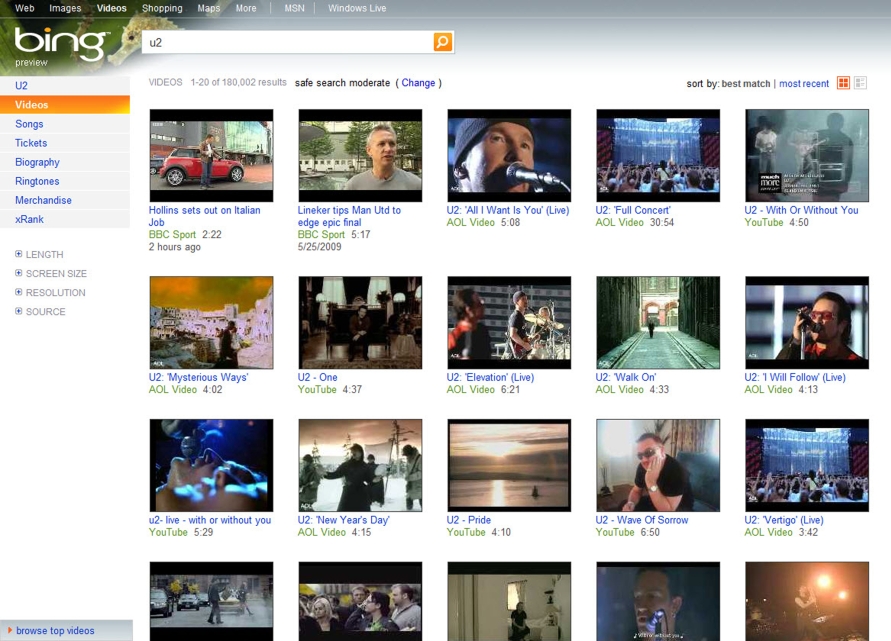Open the Hollins Italian Job video thumbnail

coord(211,155)
